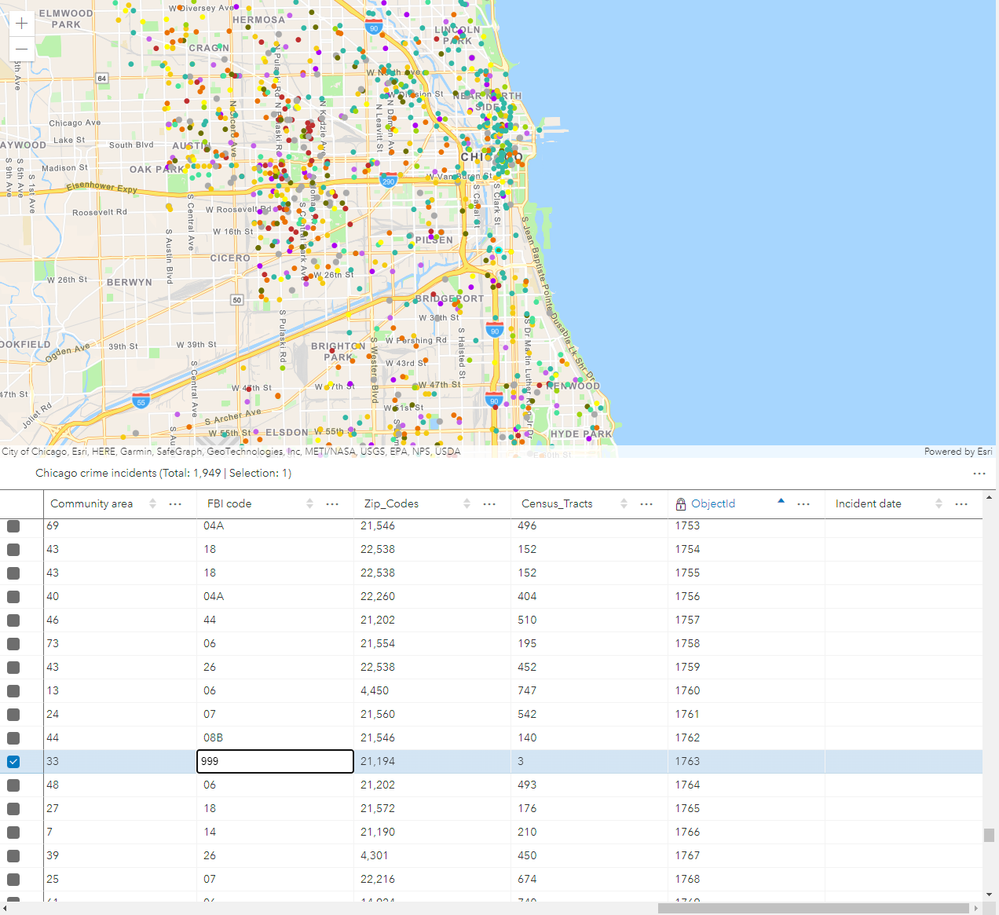Viewport: 999px width, 915px height.
Task: Open FBI code column options menu
Action: coord(333,504)
